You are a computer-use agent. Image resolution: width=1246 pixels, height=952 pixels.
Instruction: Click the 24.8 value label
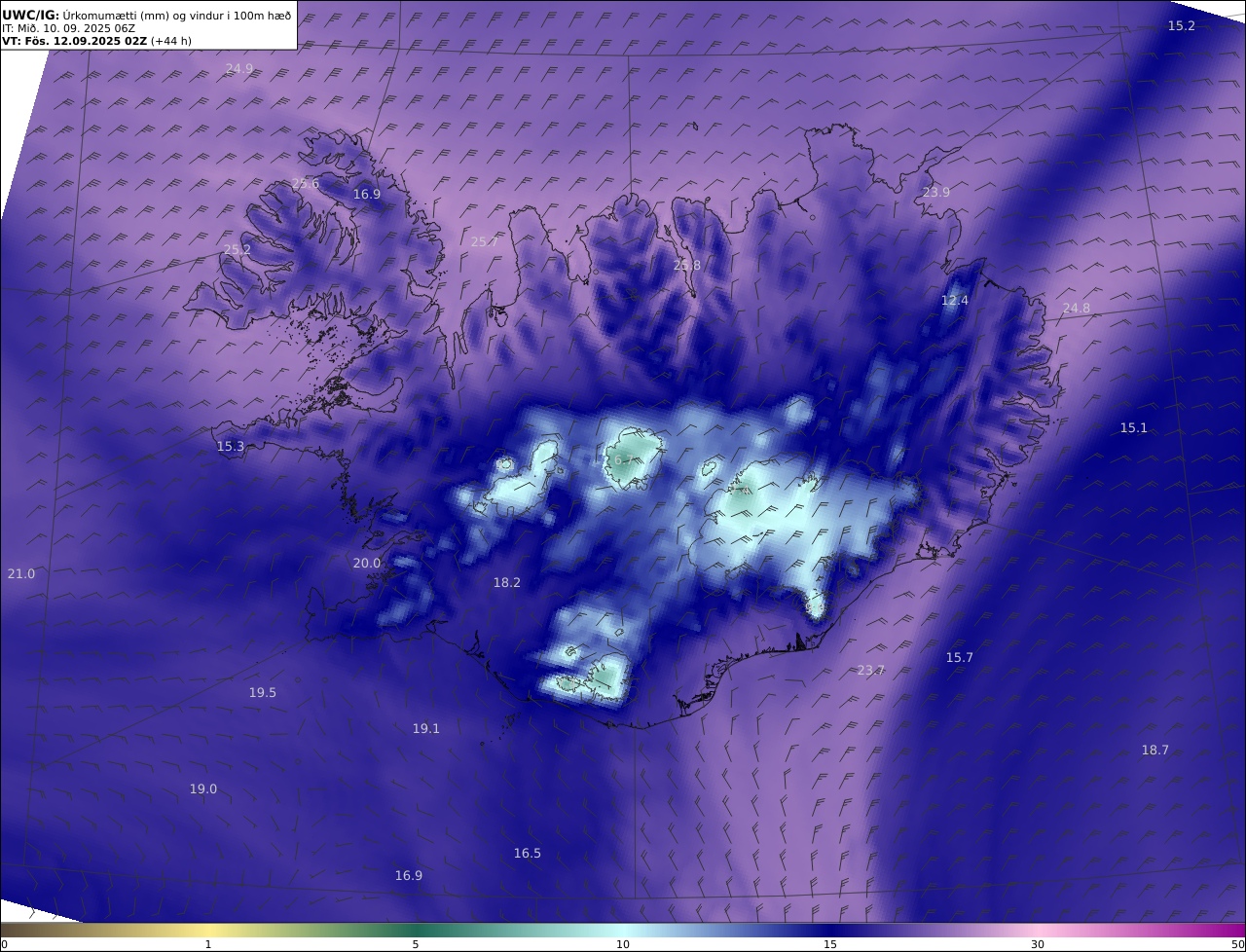click(1076, 309)
